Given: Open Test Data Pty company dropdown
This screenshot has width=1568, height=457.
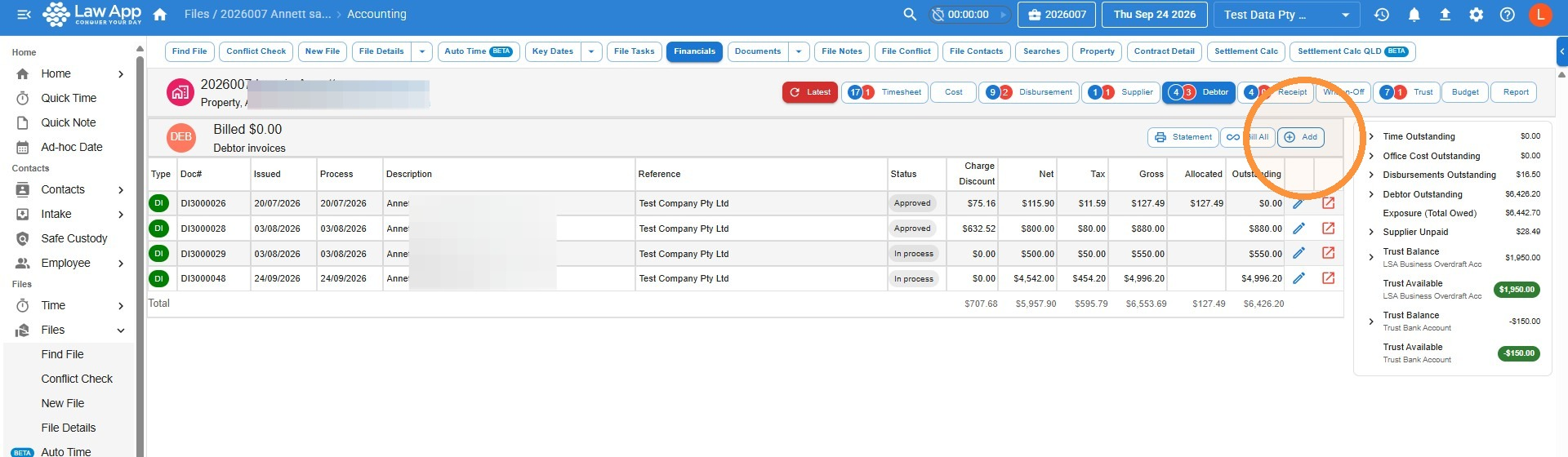Looking at the screenshot, I should click(1287, 15).
